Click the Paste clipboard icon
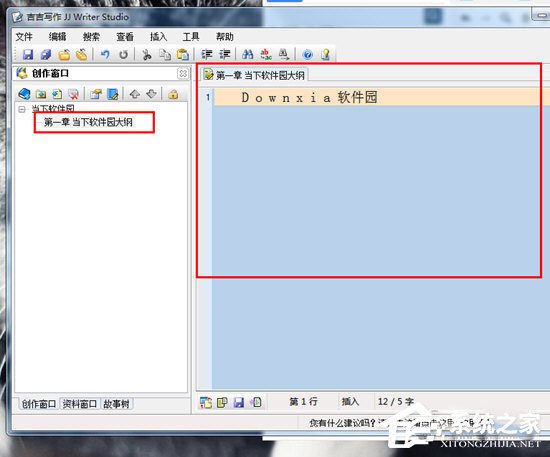Viewport: 550px width, 457px height. coord(182,55)
